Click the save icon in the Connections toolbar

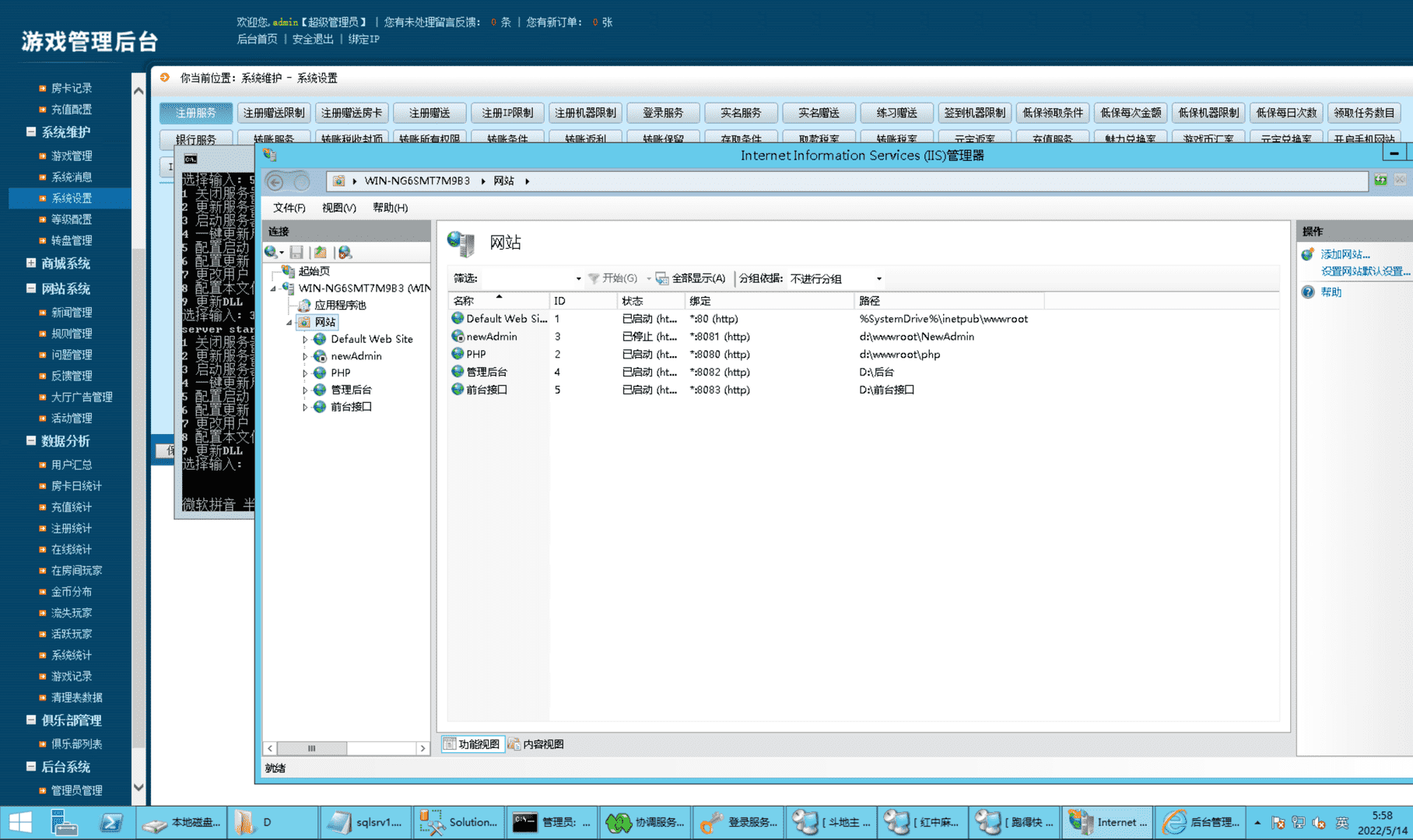click(296, 252)
